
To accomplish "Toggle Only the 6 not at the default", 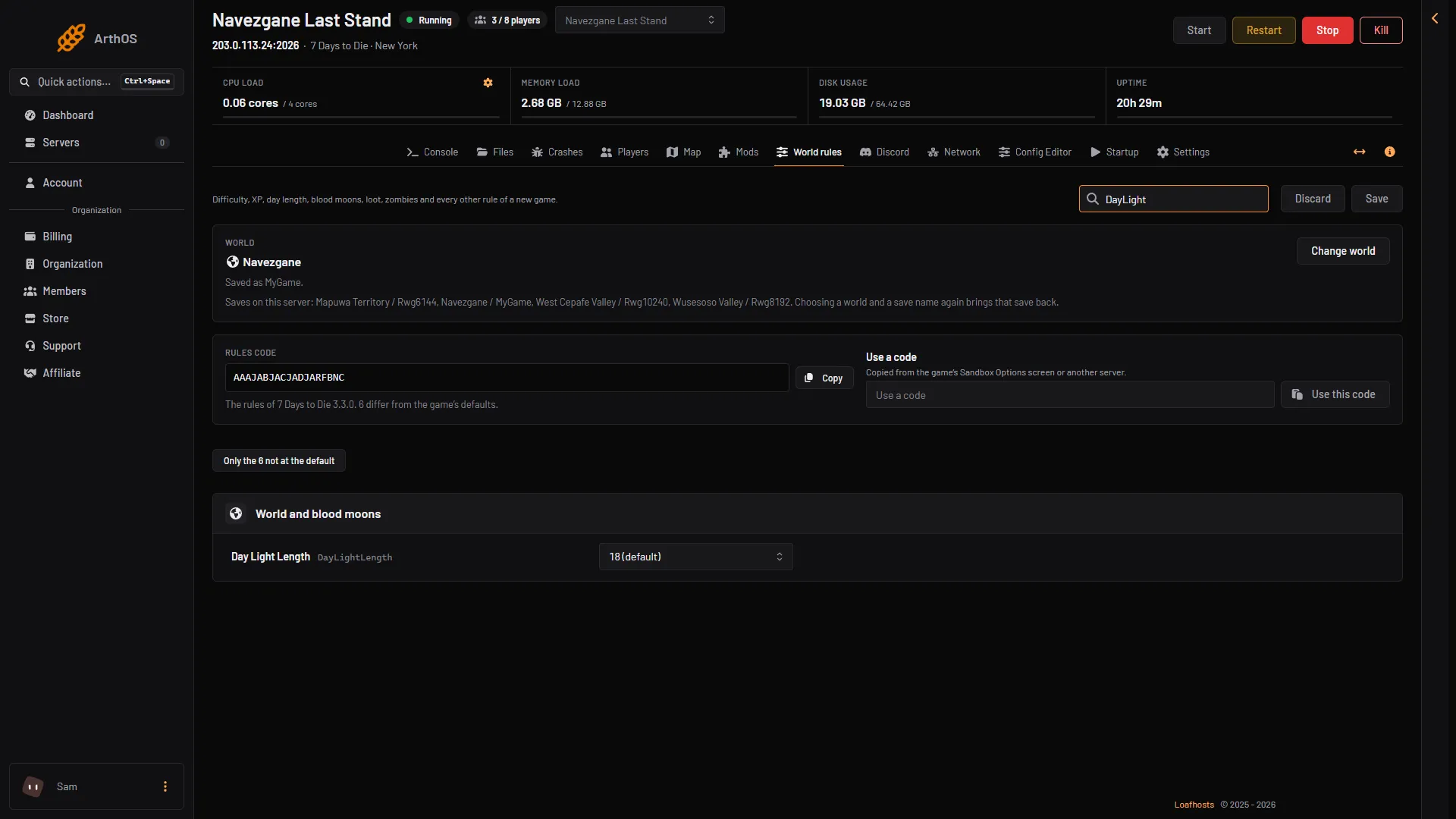I will [278, 460].
